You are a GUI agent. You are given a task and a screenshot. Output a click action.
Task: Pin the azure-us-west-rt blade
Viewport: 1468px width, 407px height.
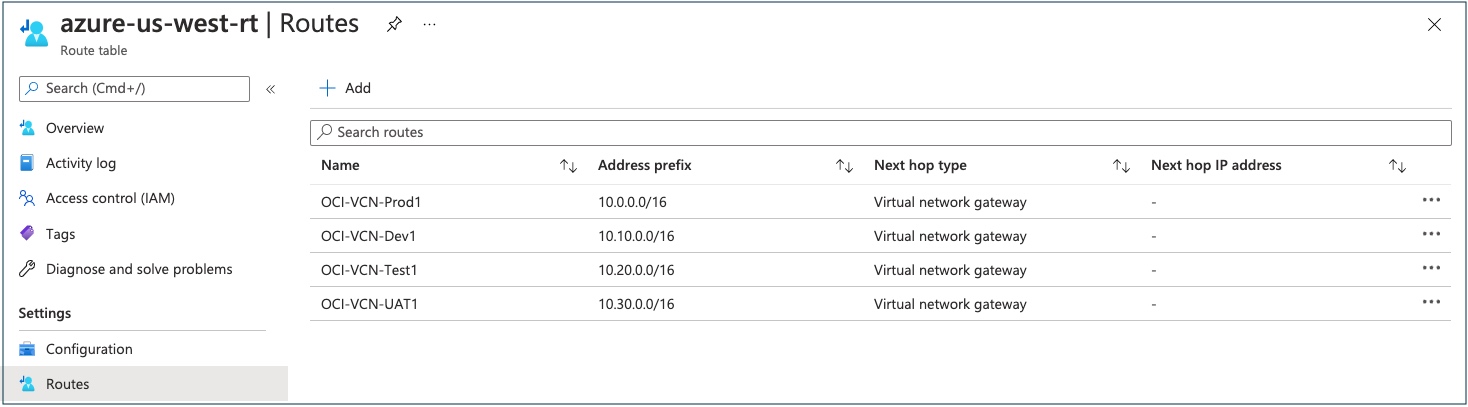click(x=394, y=26)
